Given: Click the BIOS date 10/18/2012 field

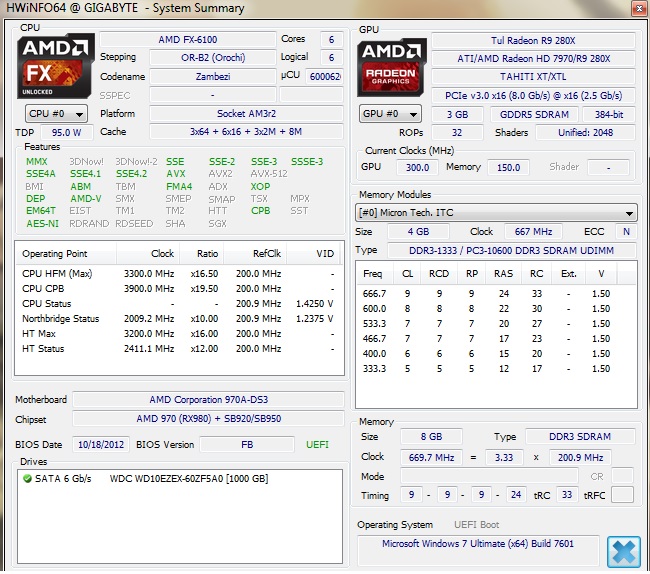Looking at the screenshot, I should (101, 445).
